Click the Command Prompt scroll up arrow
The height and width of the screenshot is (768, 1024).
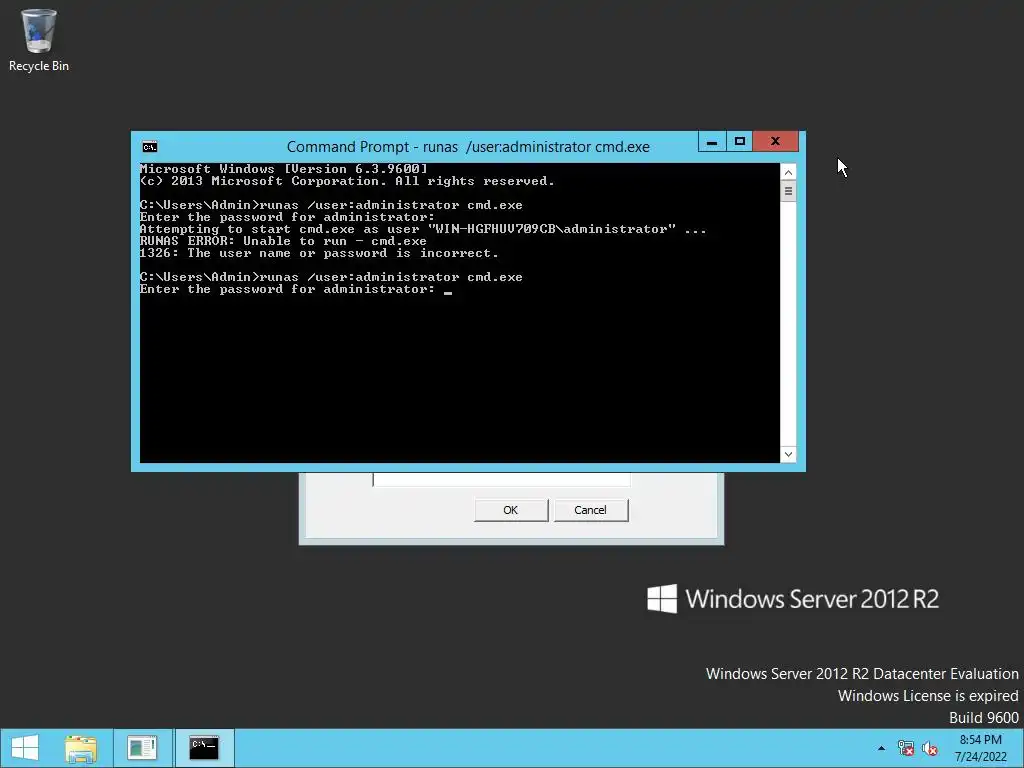tap(788, 172)
